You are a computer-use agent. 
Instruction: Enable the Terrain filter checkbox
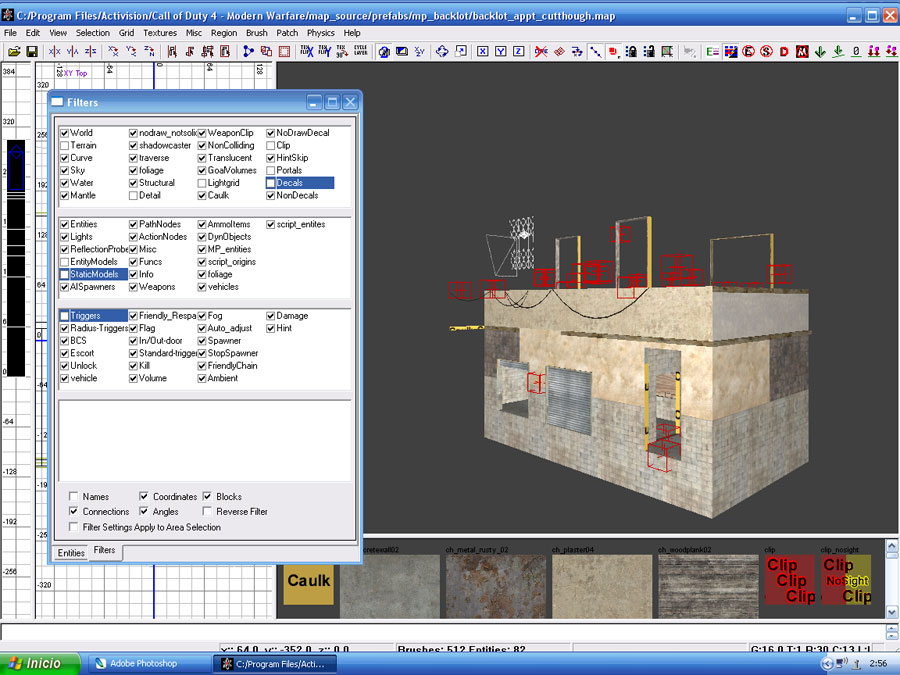click(64, 146)
